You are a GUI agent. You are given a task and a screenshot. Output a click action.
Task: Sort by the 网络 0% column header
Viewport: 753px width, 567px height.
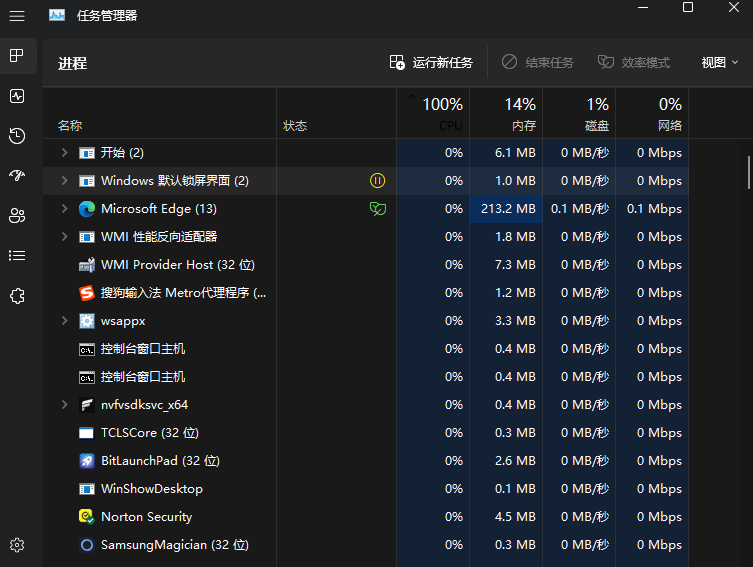tap(652, 113)
